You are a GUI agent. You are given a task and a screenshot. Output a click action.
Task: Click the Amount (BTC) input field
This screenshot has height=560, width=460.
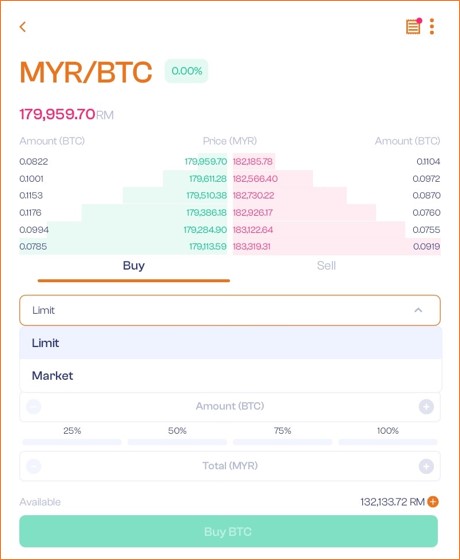tap(230, 406)
